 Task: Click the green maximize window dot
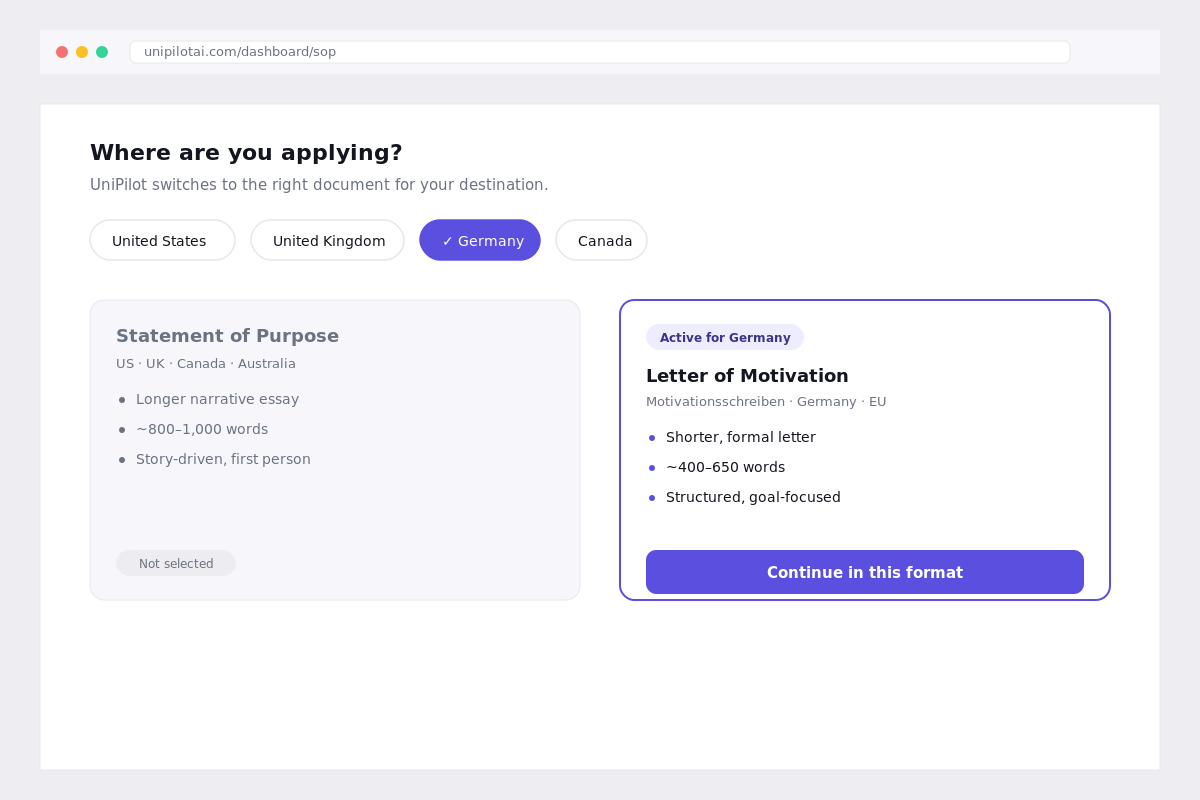click(x=102, y=52)
